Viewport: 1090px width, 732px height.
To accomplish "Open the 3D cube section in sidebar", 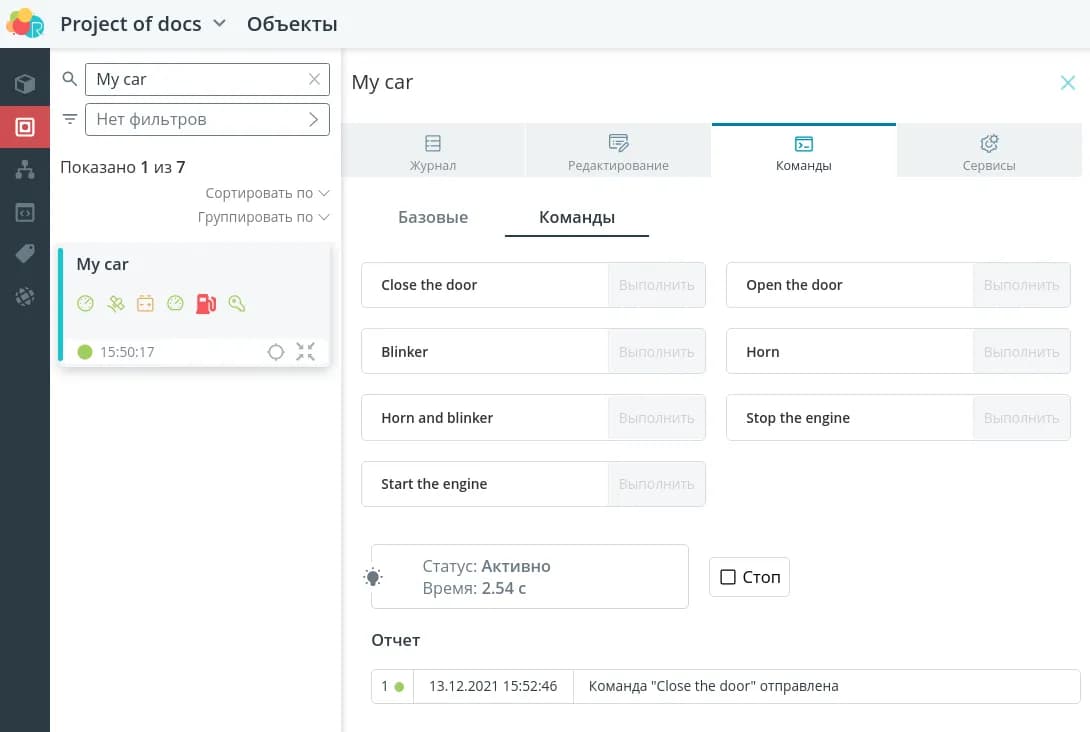I will (x=25, y=84).
